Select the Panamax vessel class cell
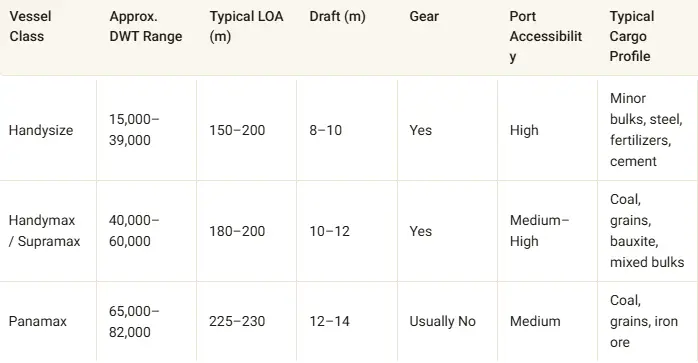The height and width of the screenshot is (363, 698). (x=38, y=321)
